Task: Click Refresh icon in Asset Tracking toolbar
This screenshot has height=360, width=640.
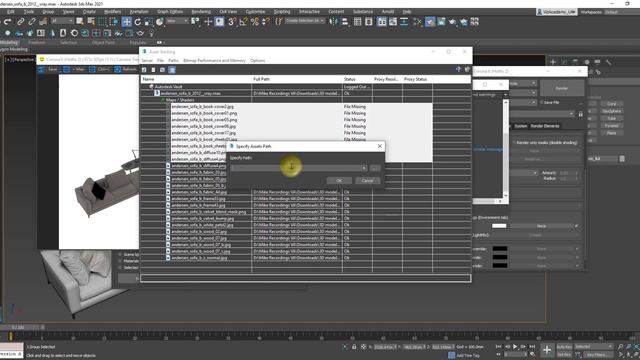Action: 144,70
